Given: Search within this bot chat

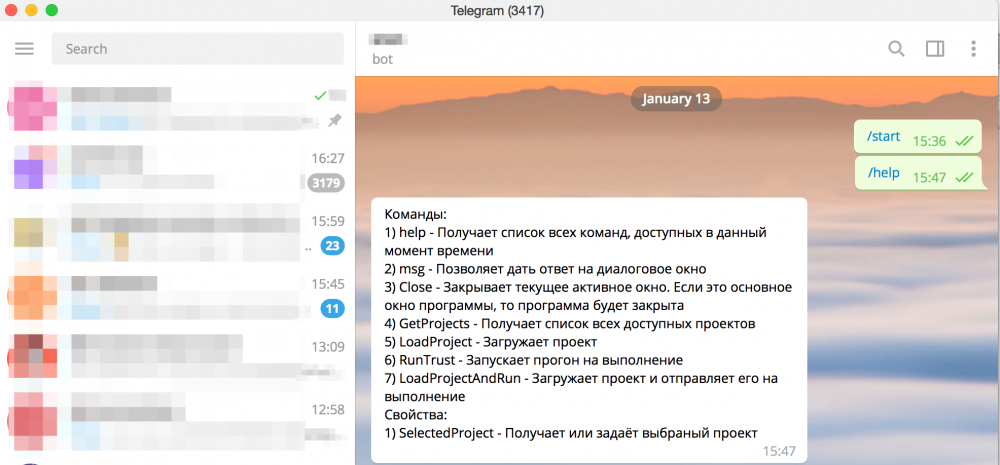Looking at the screenshot, I should pyautogui.click(x=897, y=48).
